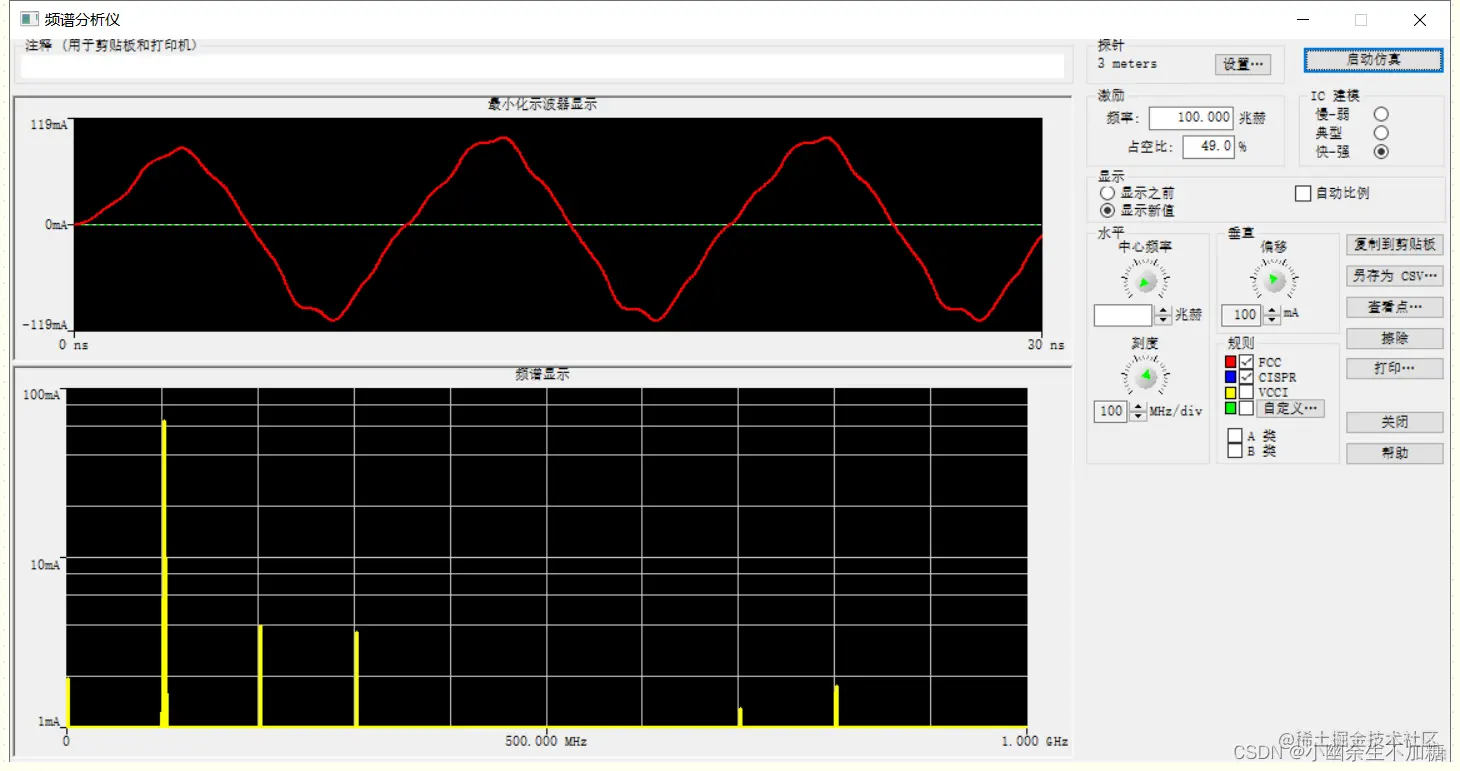Check the A 类 class checkbox
Image resolution: width=1460 pixels, height=771 pixels.
pos(1235,436)
